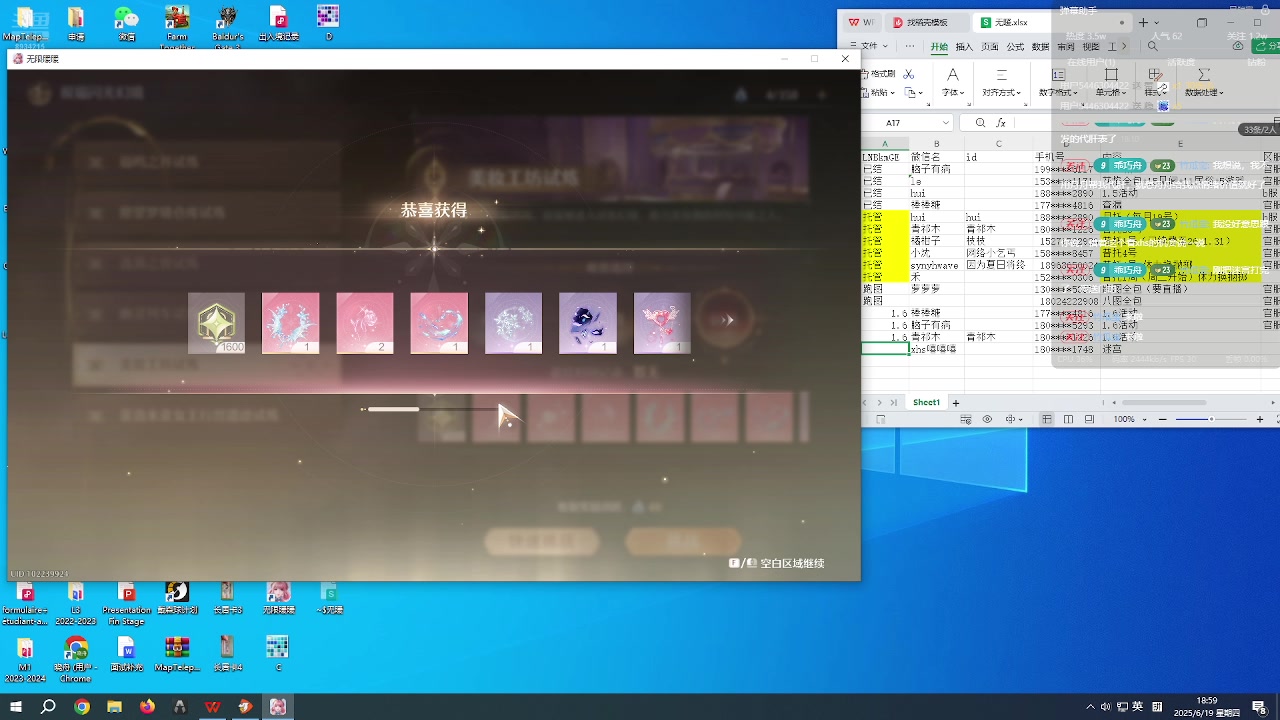Screen dimensions: 1280x720
Task: Open the File (文件) menu dropdown
Action: pos(869,46)
